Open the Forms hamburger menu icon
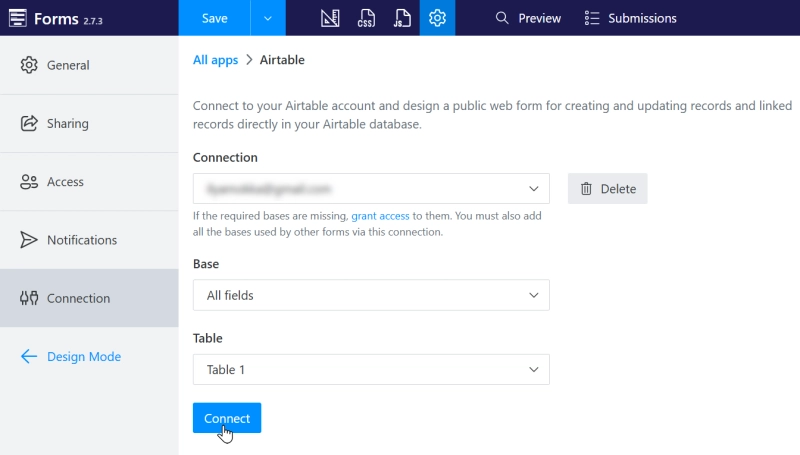 tap(18, 18)
